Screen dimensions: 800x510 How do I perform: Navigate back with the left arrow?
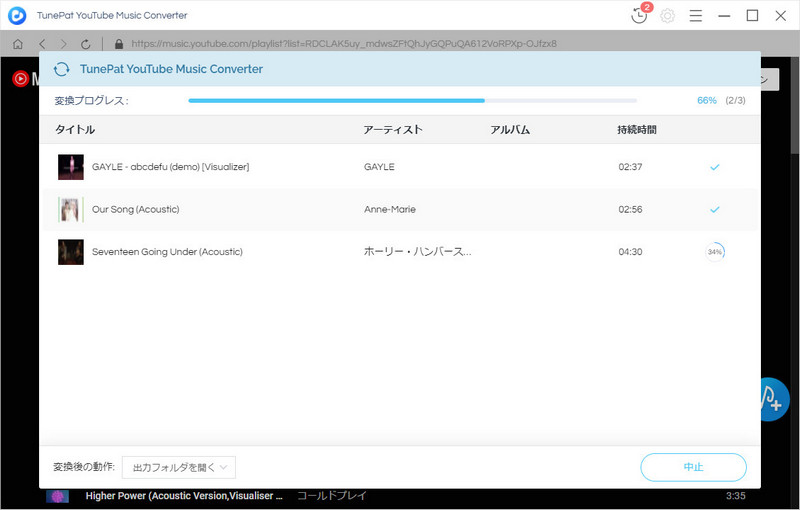point(42,44)
